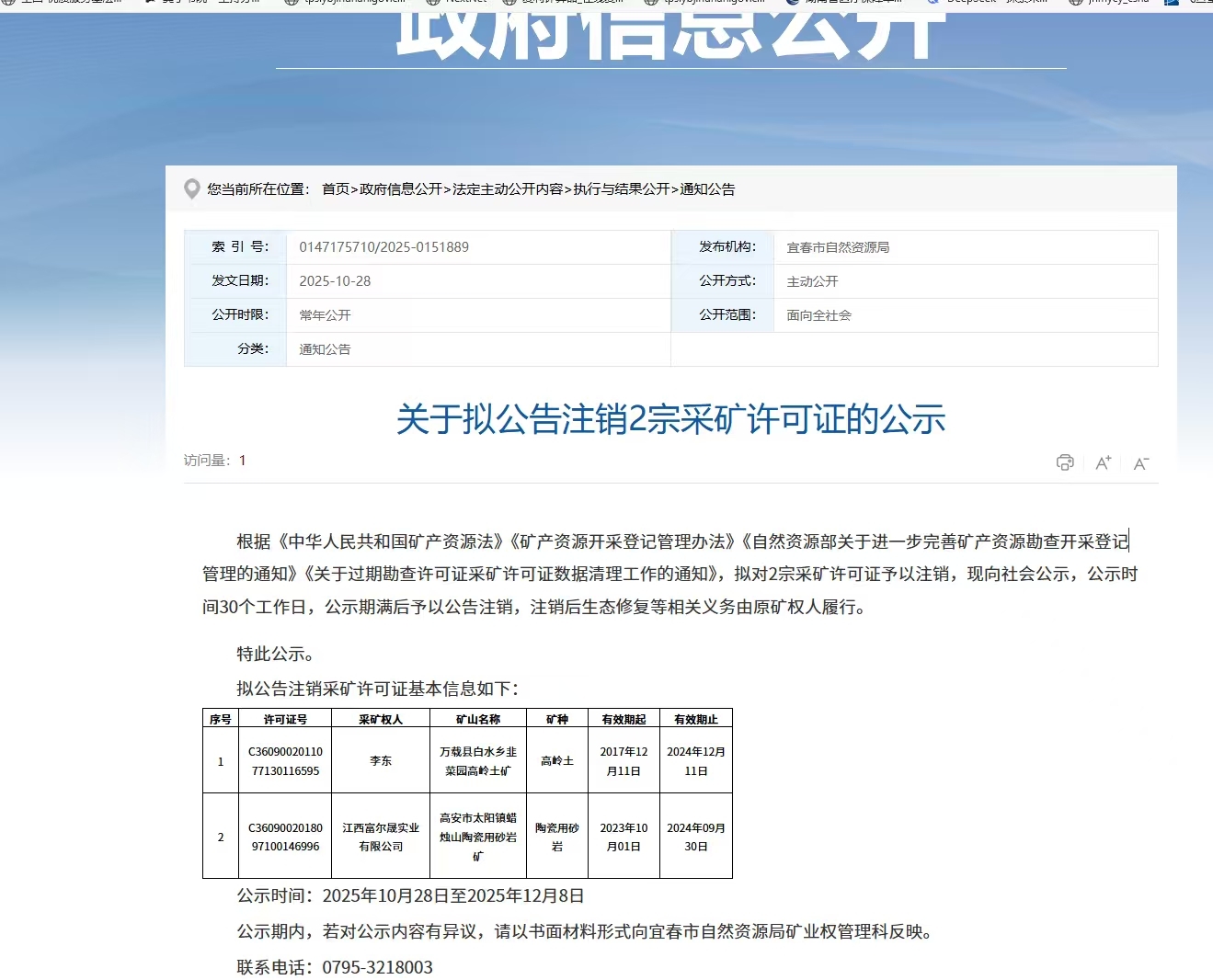This screenshot has width=1213, height=980.
Task: Select issue date 2025-10-28
Action: [335, 281]
